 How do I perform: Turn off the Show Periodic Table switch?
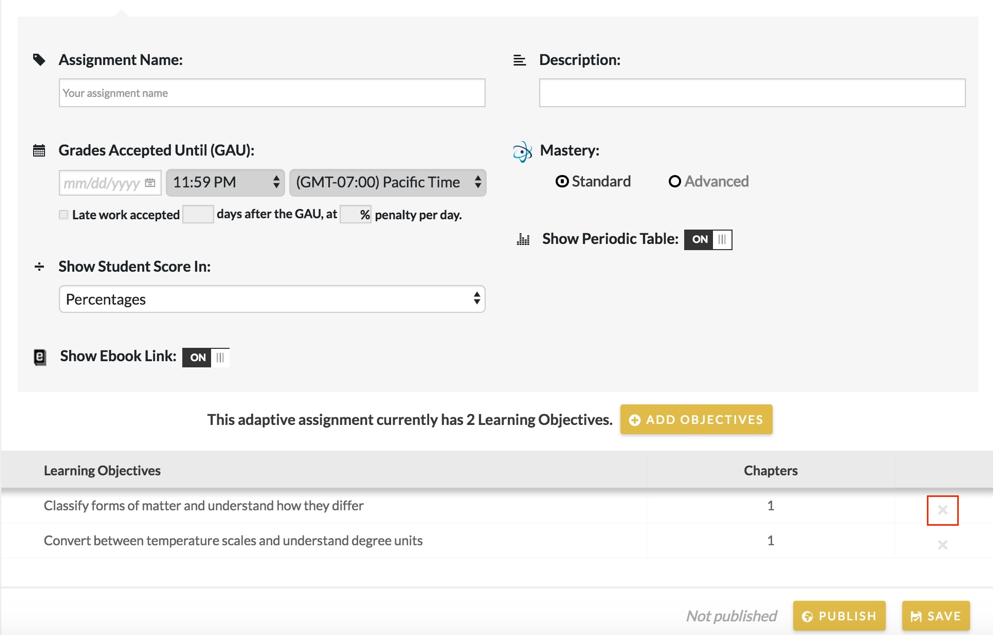(708, 240)
